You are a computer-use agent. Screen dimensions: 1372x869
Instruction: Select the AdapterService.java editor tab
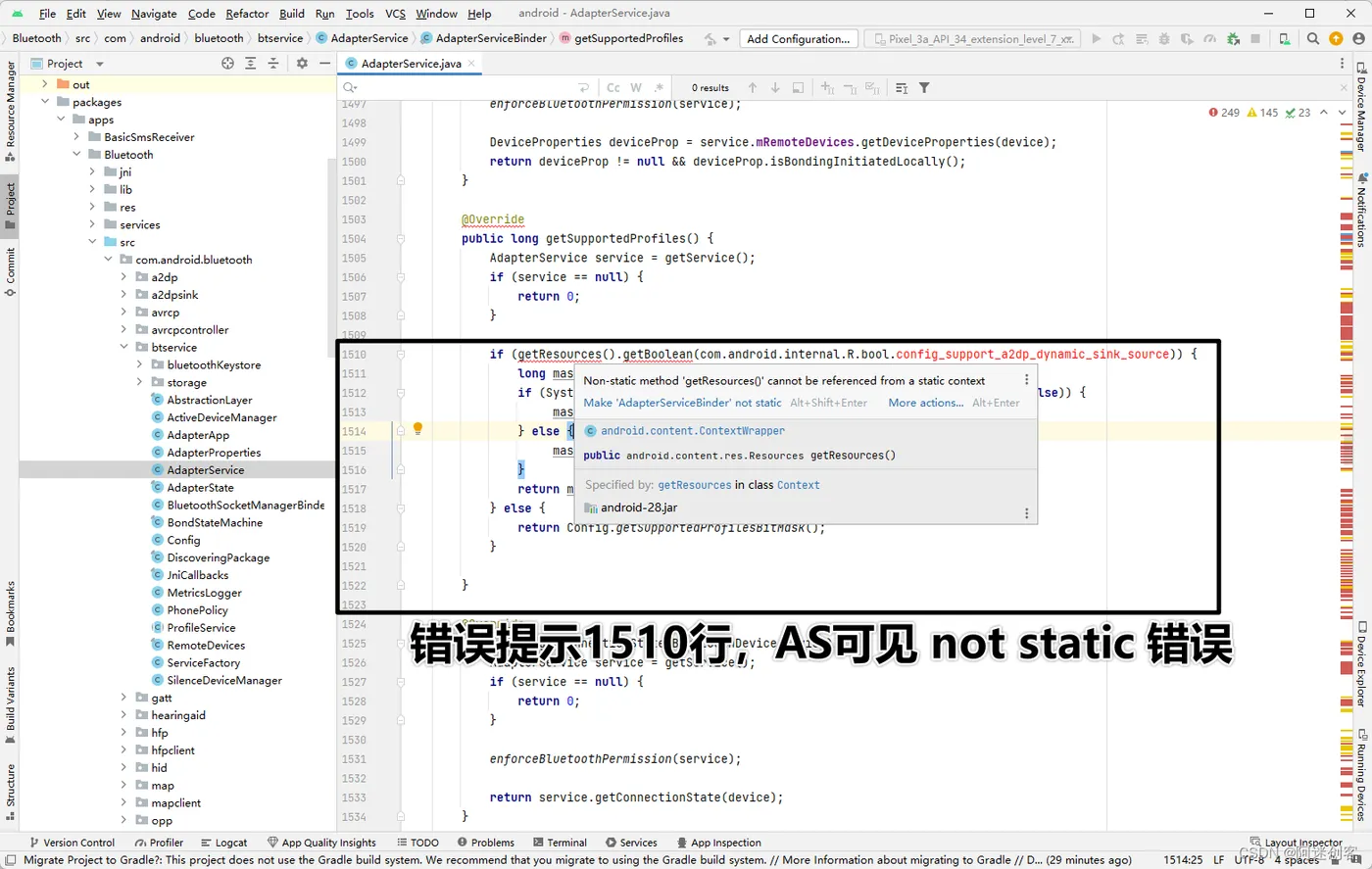coord(410,63)
